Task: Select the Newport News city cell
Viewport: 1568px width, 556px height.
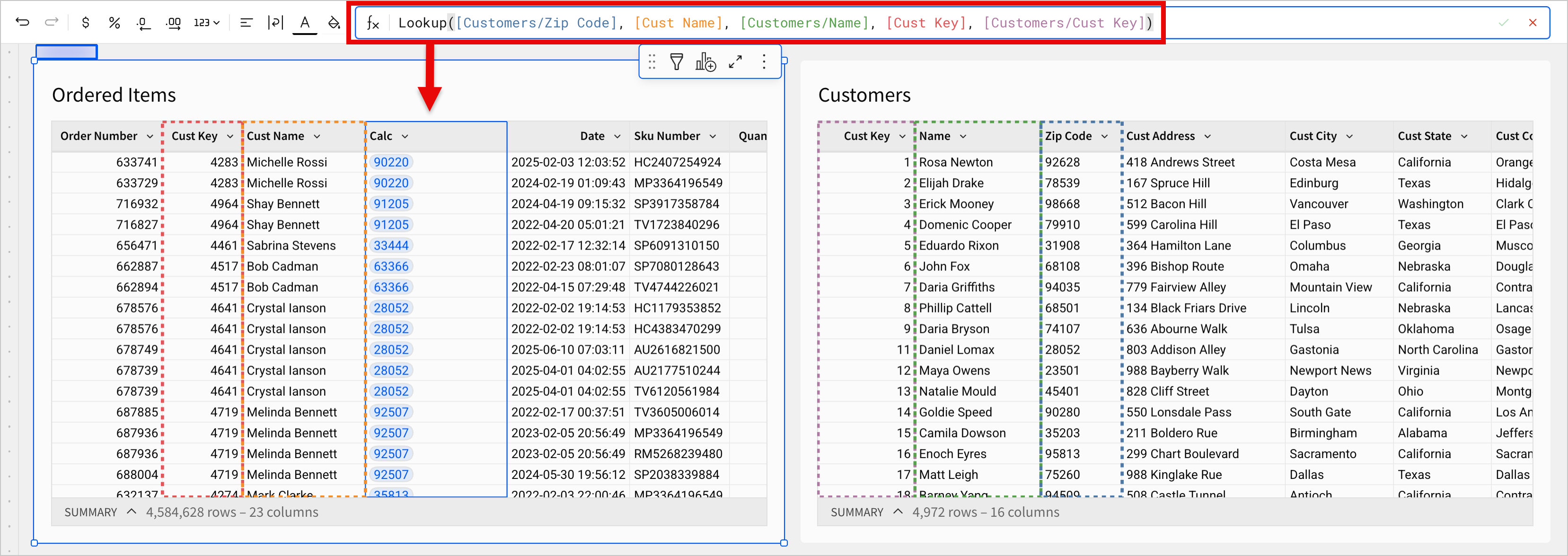Action: pos(1339,371)
